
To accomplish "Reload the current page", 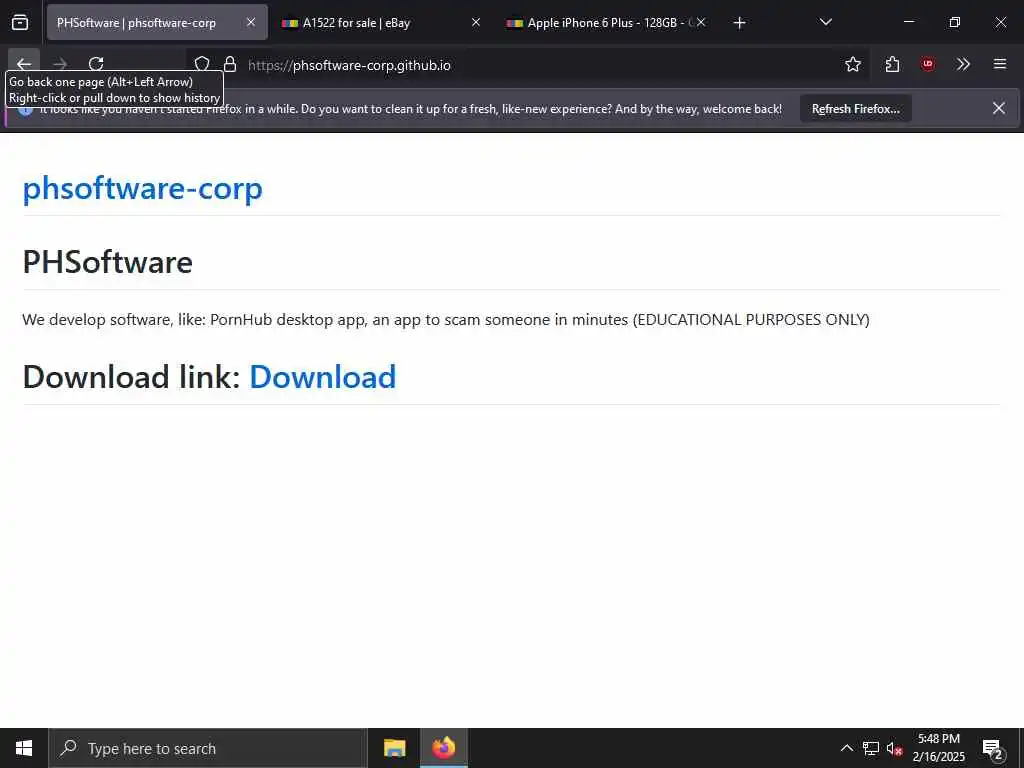I will point(96,64).
